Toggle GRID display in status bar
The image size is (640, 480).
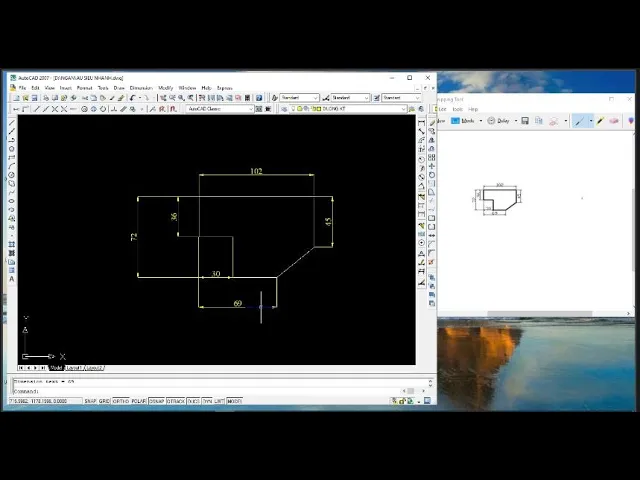click(x=104, y=401)
